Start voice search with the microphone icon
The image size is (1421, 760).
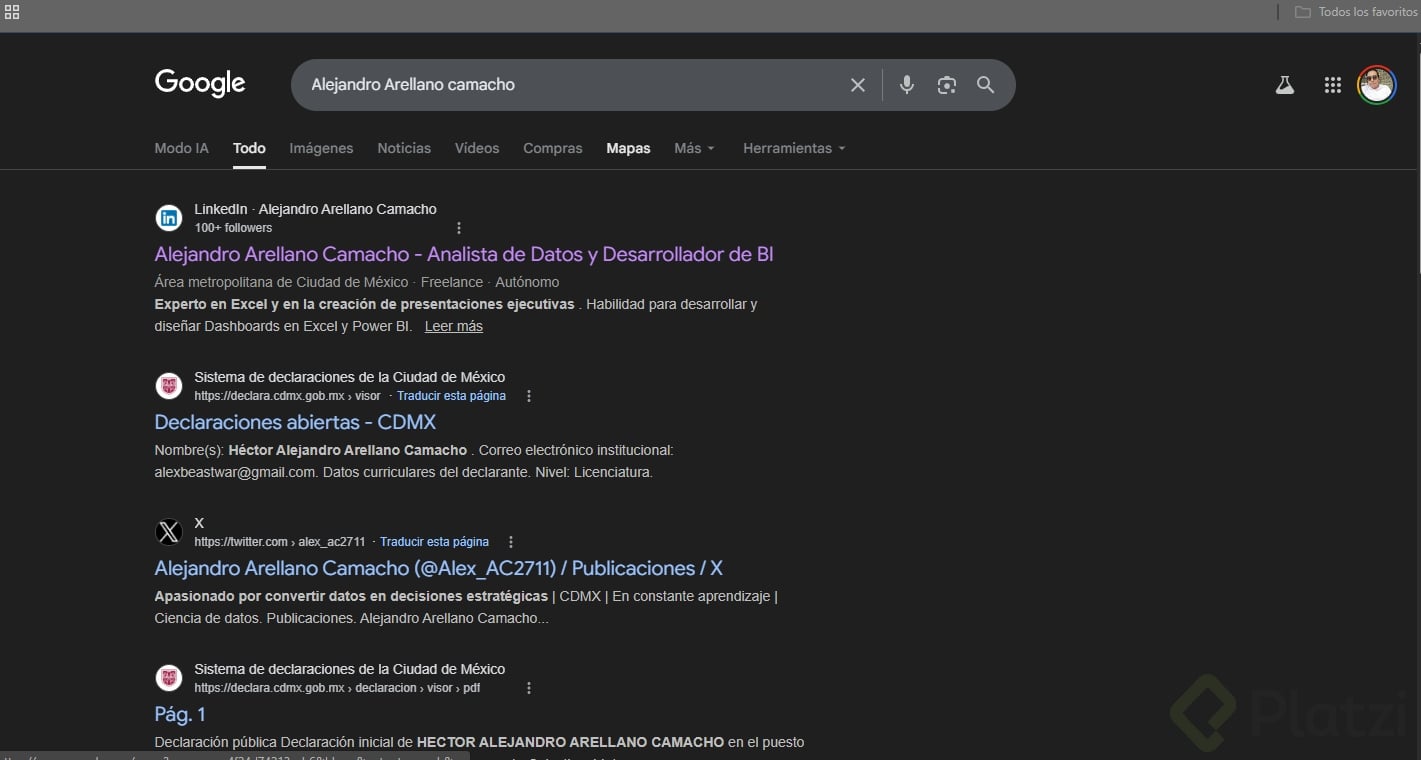[907, 85]
